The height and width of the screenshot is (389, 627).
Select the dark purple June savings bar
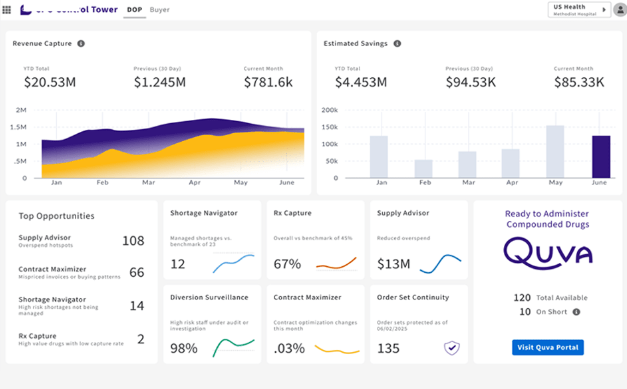601,157
